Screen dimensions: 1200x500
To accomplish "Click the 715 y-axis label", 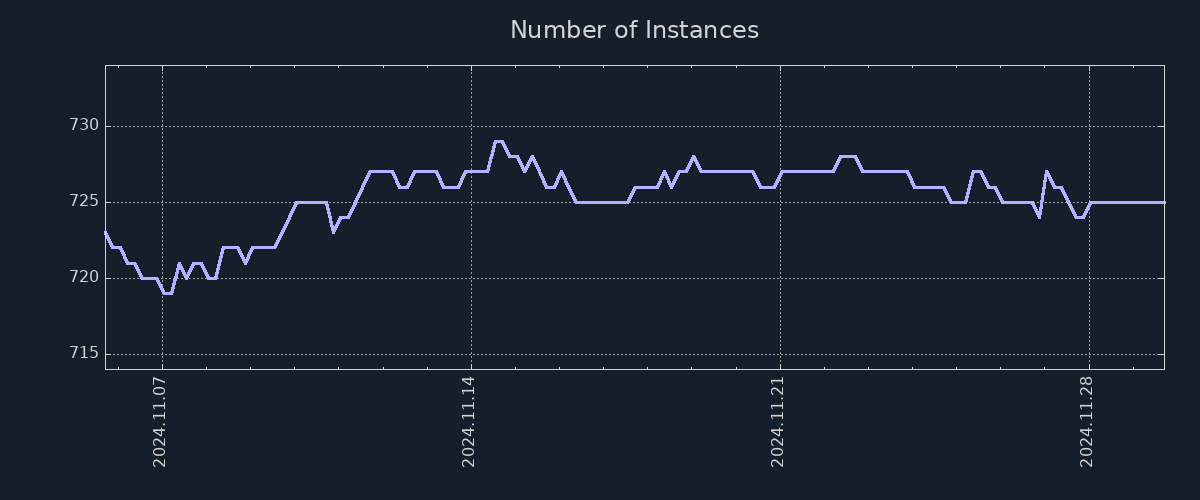I will (x=84, y=353).
